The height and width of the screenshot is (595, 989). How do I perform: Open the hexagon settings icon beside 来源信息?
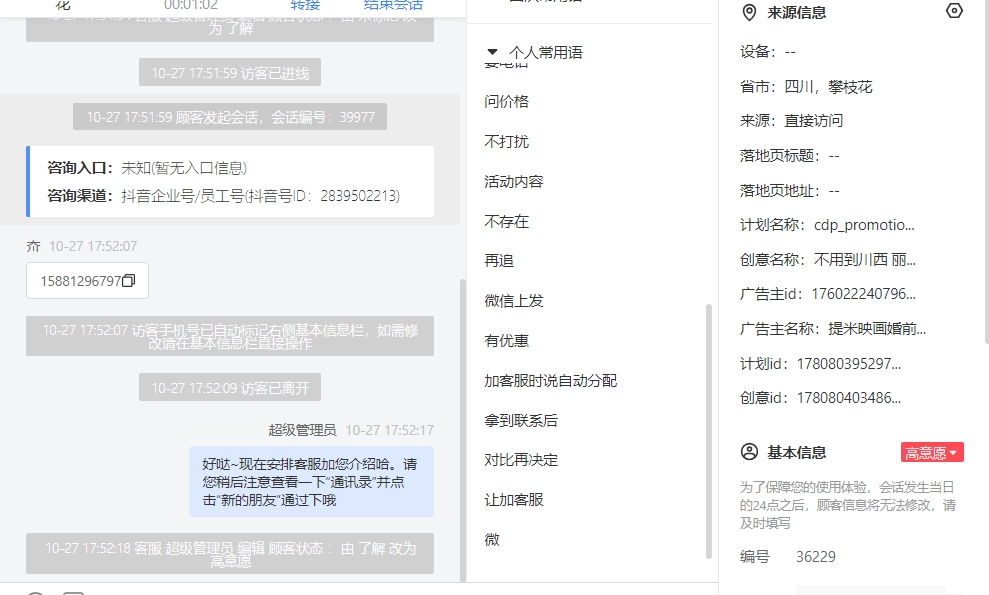[x=954, y=11]
